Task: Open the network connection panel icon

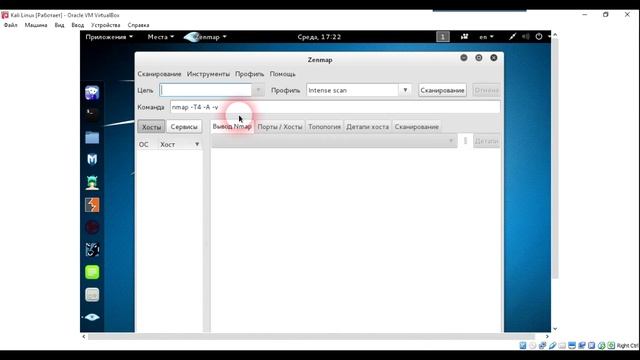Action: 512,37
